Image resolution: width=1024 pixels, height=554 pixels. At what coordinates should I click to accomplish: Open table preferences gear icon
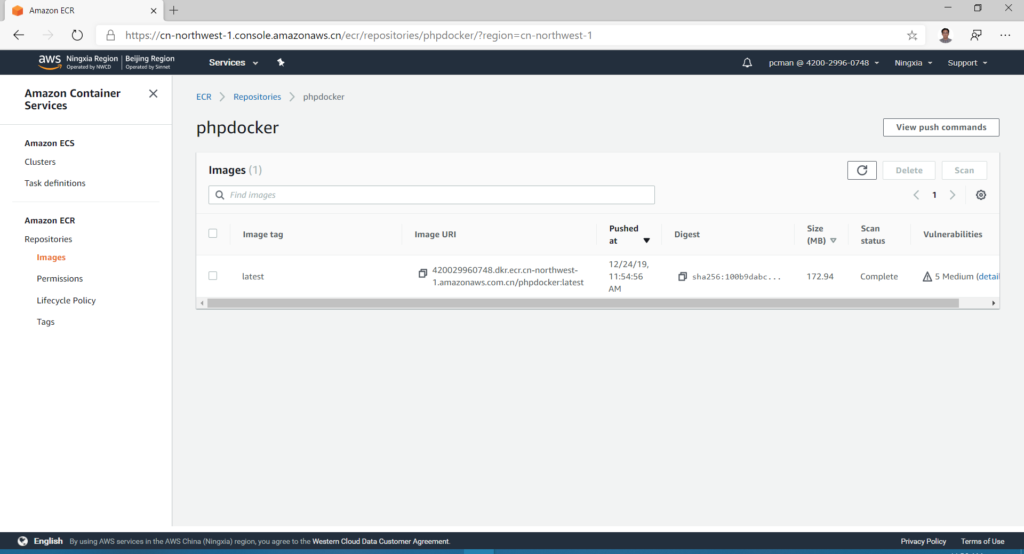981,195
